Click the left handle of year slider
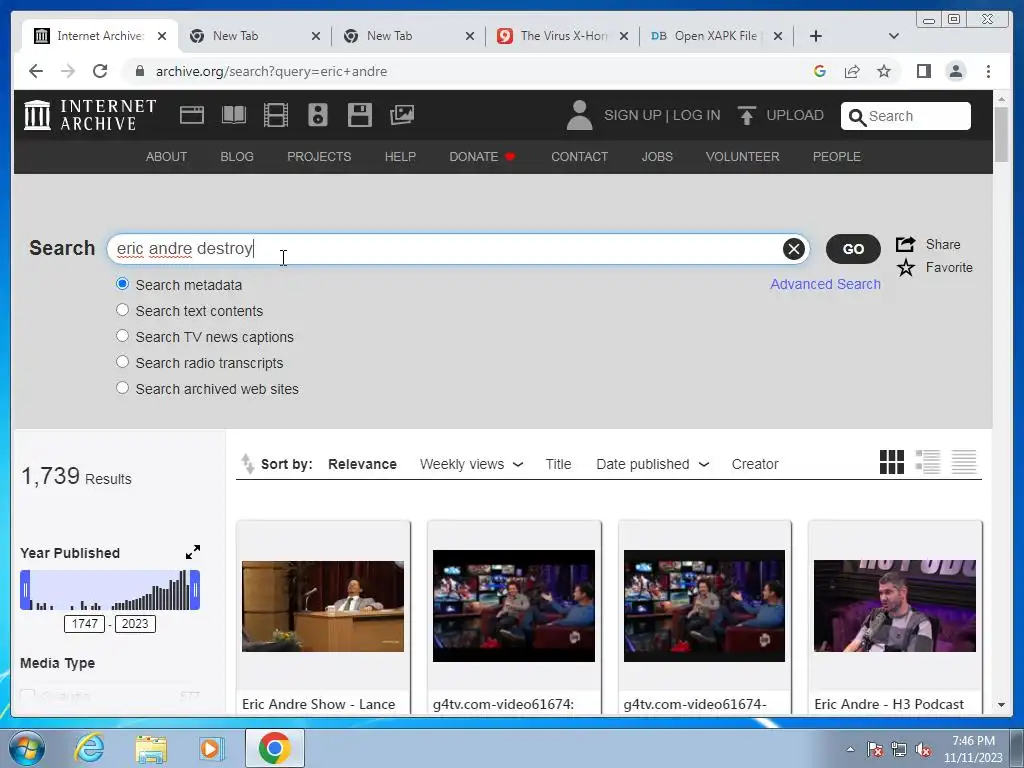 pyautogui.click(x=25, y=590)
